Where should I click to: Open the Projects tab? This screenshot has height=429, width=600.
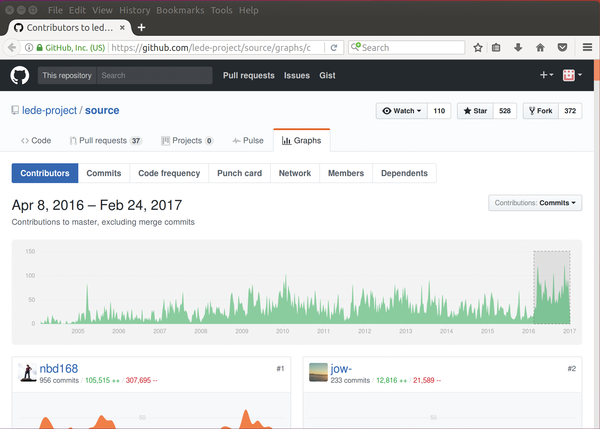[187, 140]
